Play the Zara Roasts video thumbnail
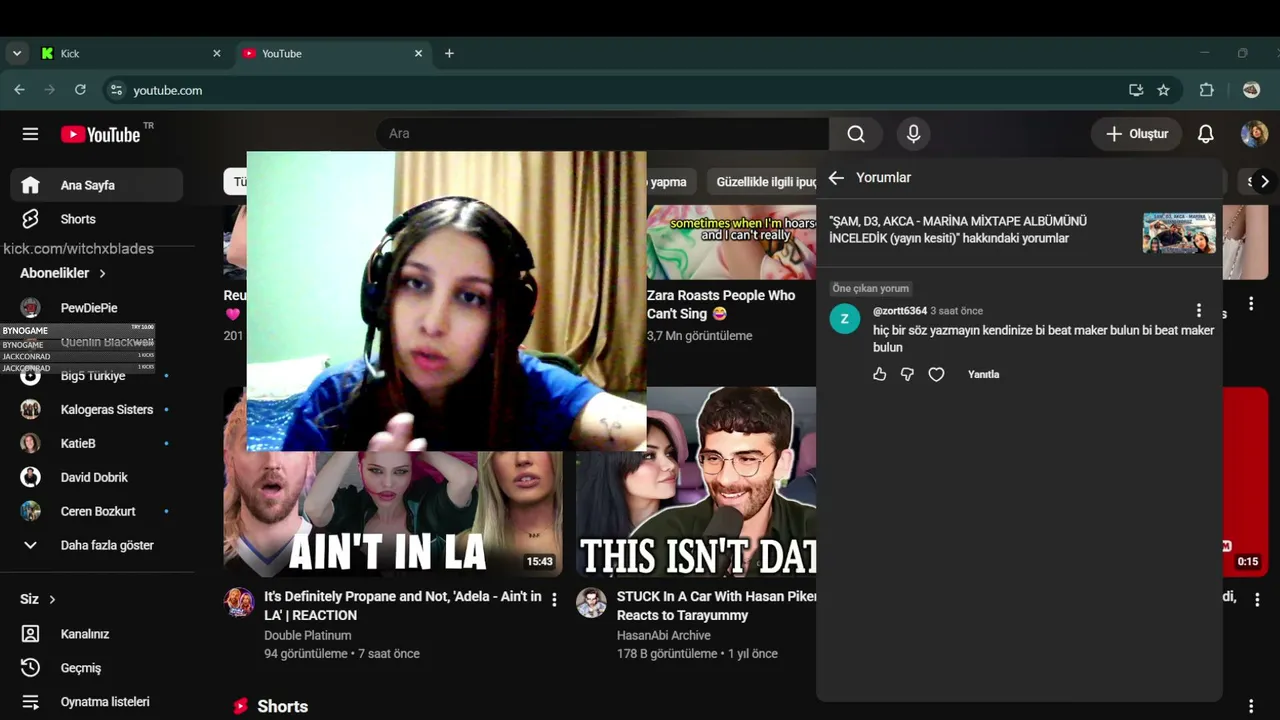Viewport: 1280px width, 720px height. point(731,242)
